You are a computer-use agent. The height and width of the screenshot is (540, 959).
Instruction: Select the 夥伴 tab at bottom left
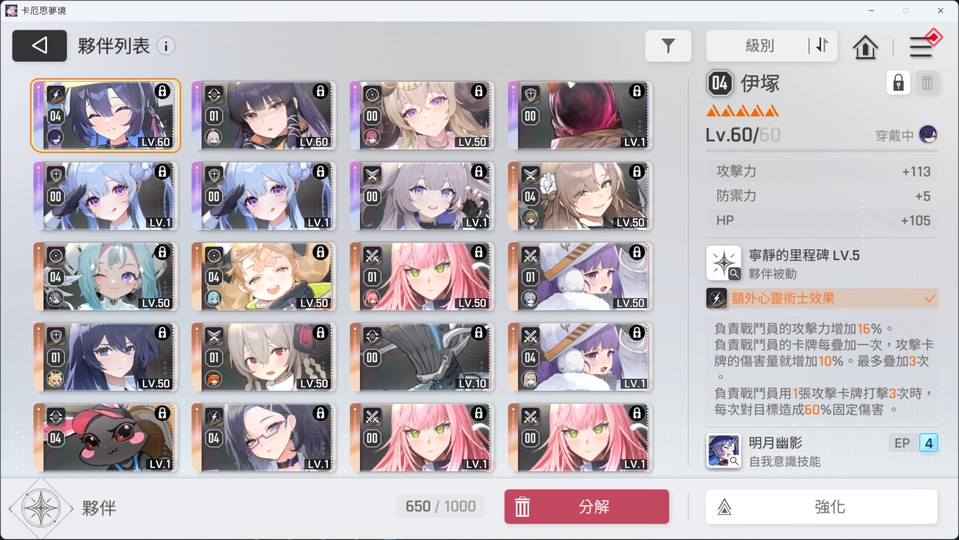point(62,508)
